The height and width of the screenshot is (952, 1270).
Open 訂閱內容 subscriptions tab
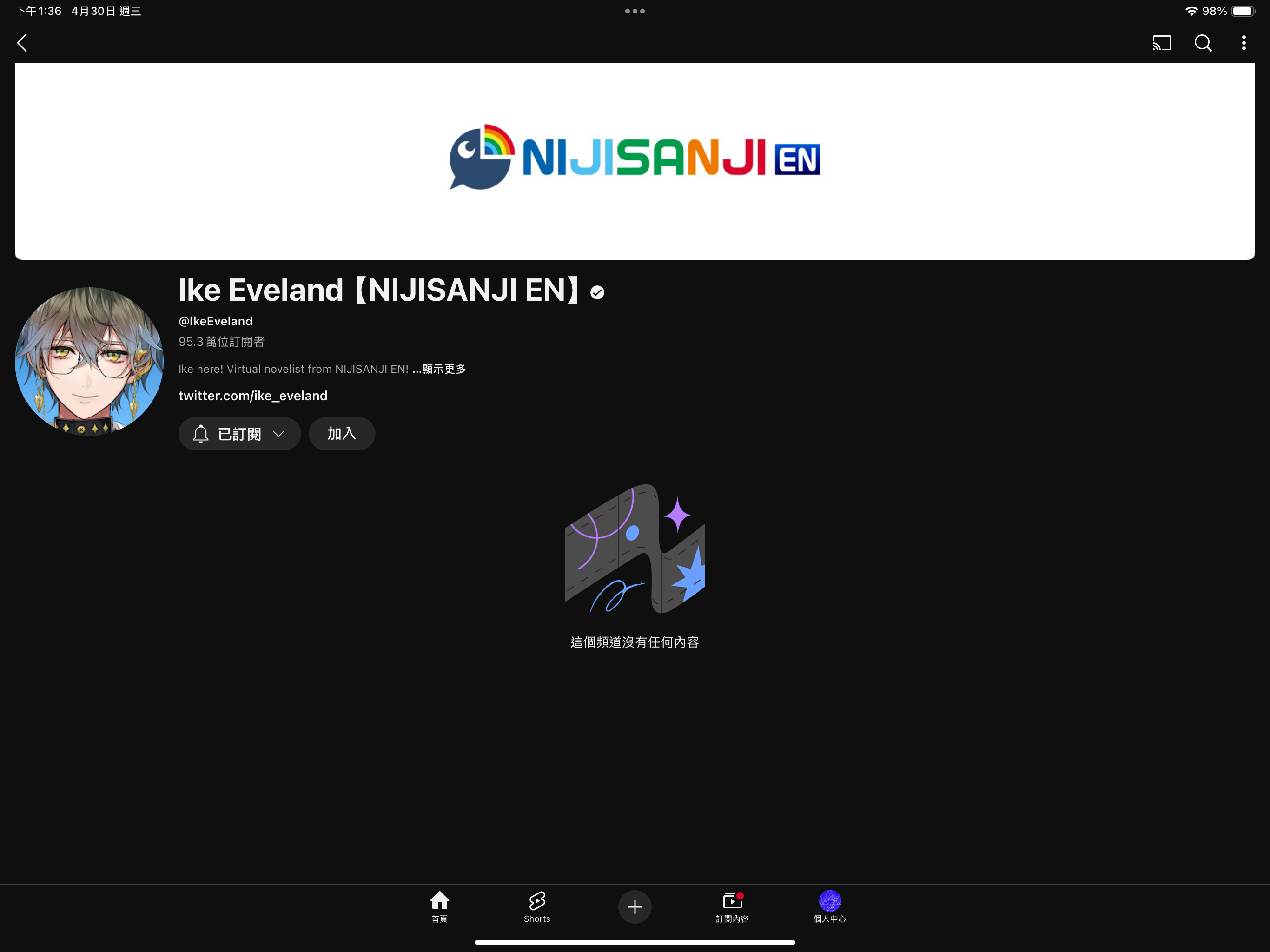click(x=732, y=906)
